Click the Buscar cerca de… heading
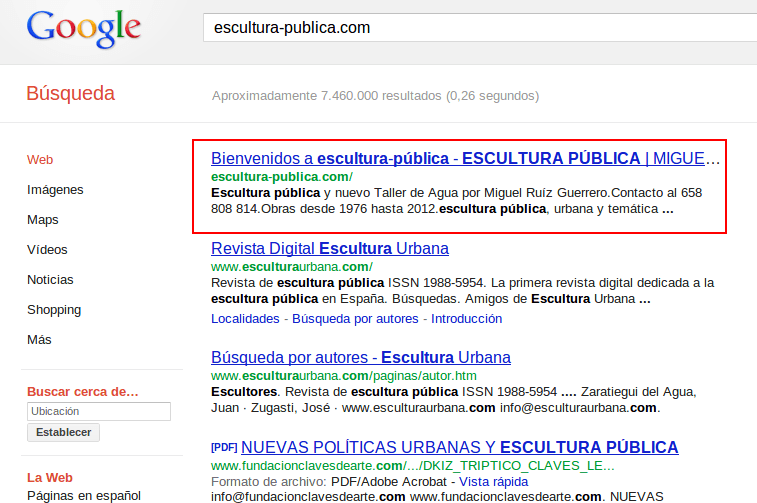This screenshot has height=503, width=757. (83, 391)
